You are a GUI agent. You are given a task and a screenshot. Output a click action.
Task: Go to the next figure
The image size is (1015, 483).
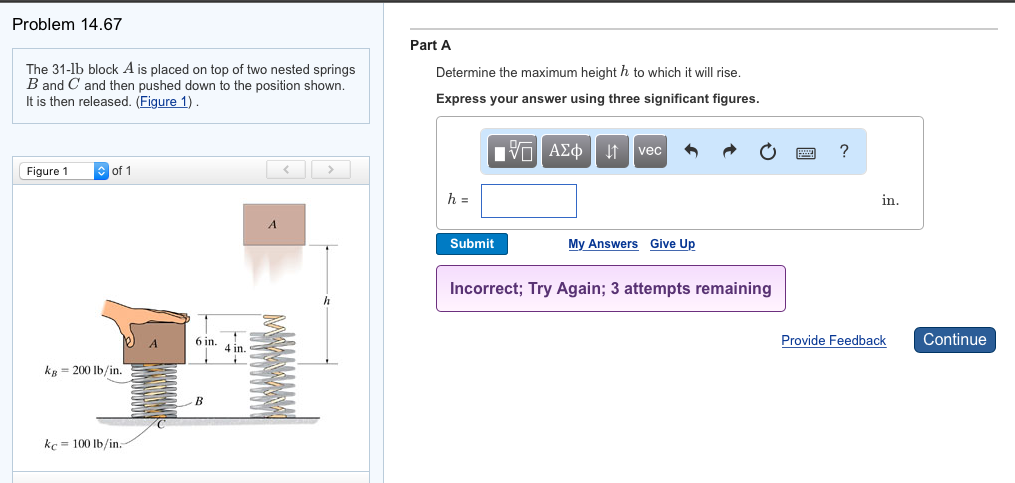click(330, 170)
